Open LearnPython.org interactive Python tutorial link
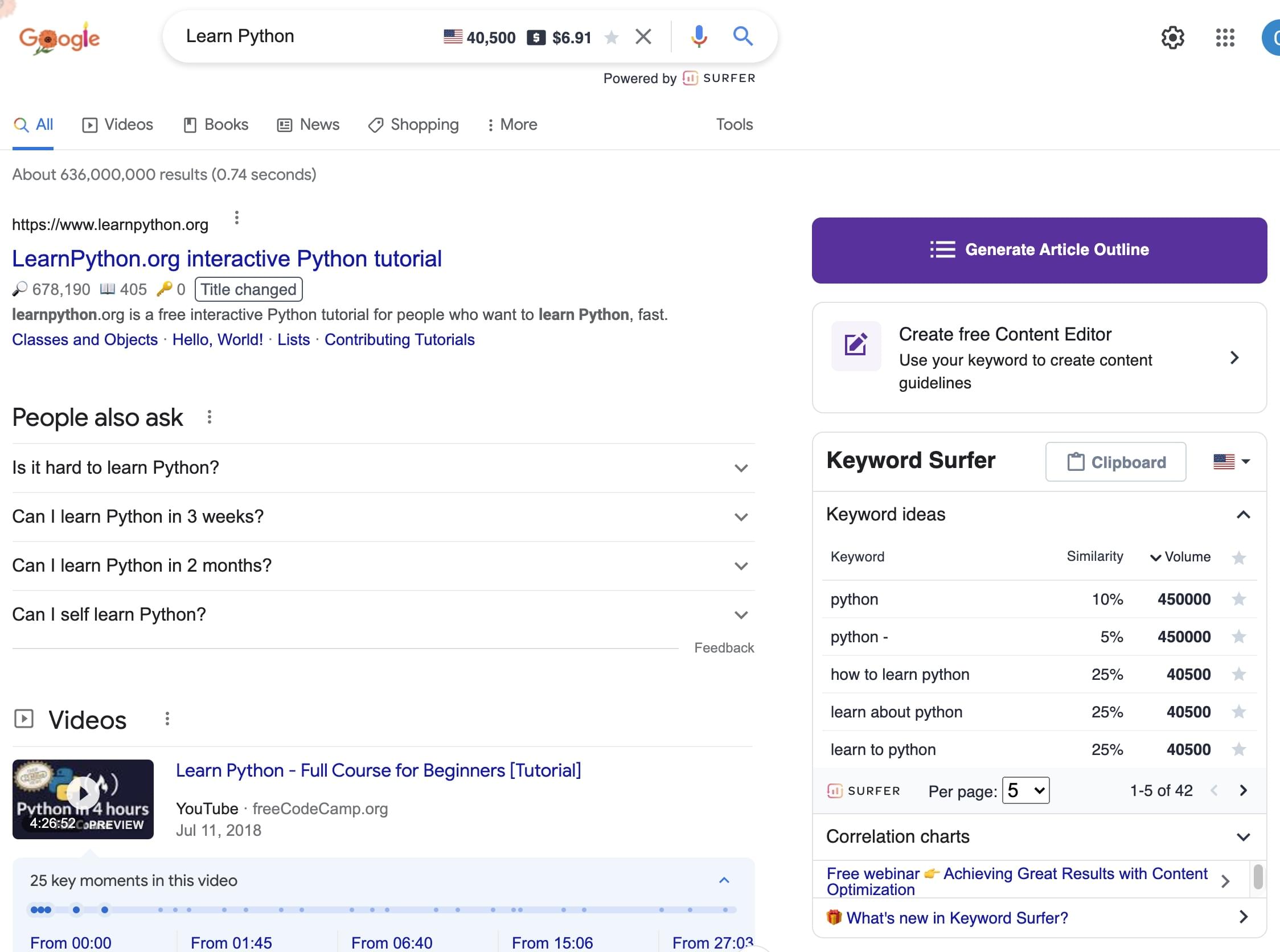1280x952 pixels. pos(227,258)
